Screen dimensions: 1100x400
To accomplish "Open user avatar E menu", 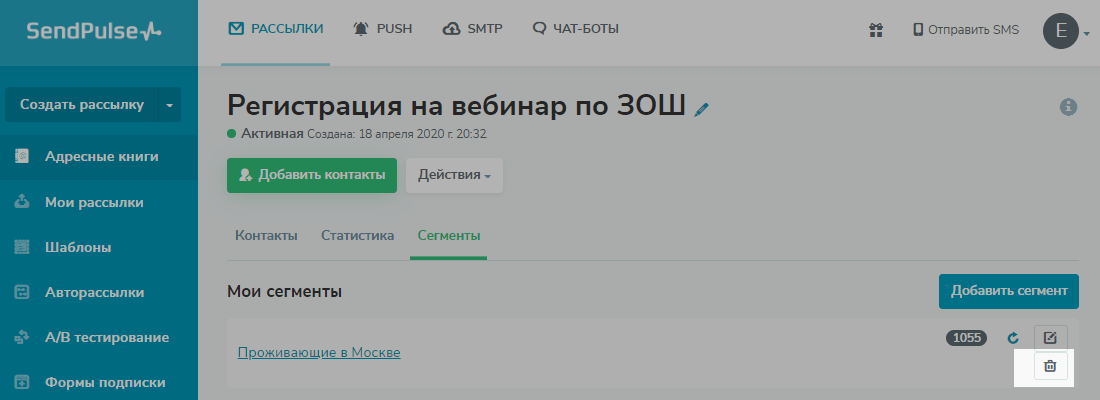I will point(1061,31).
